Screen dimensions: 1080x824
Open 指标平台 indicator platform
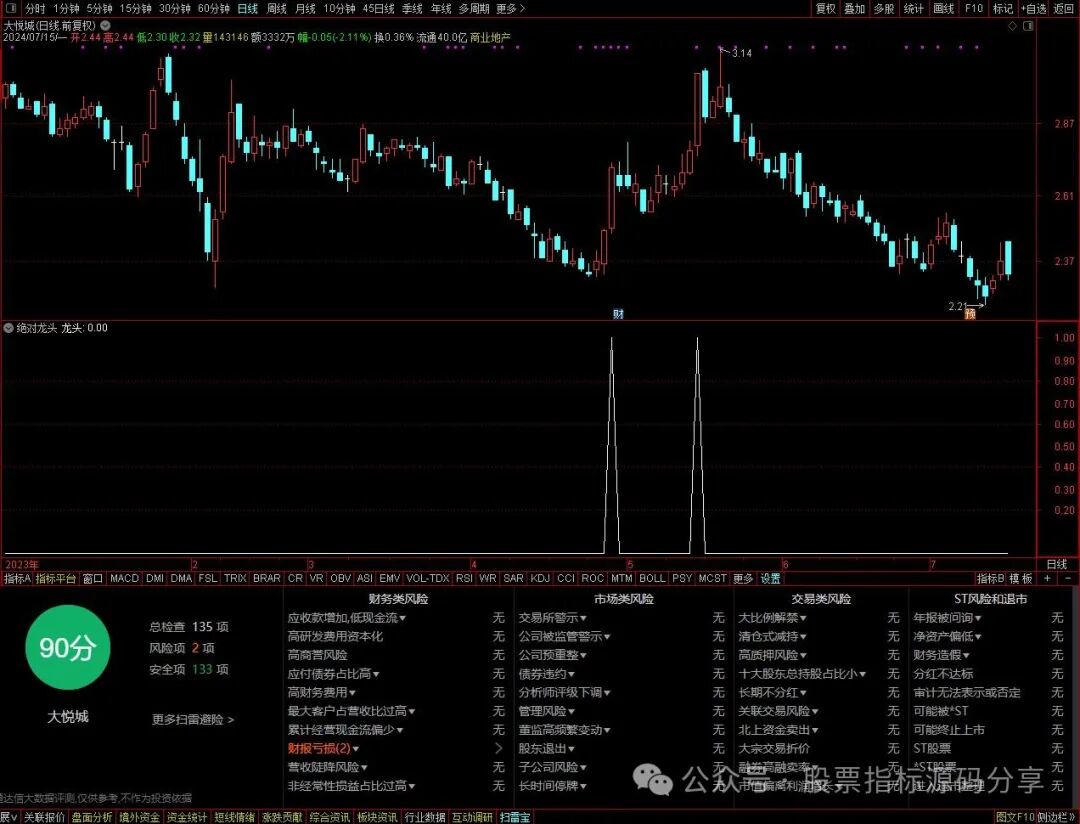coord(56,578)
